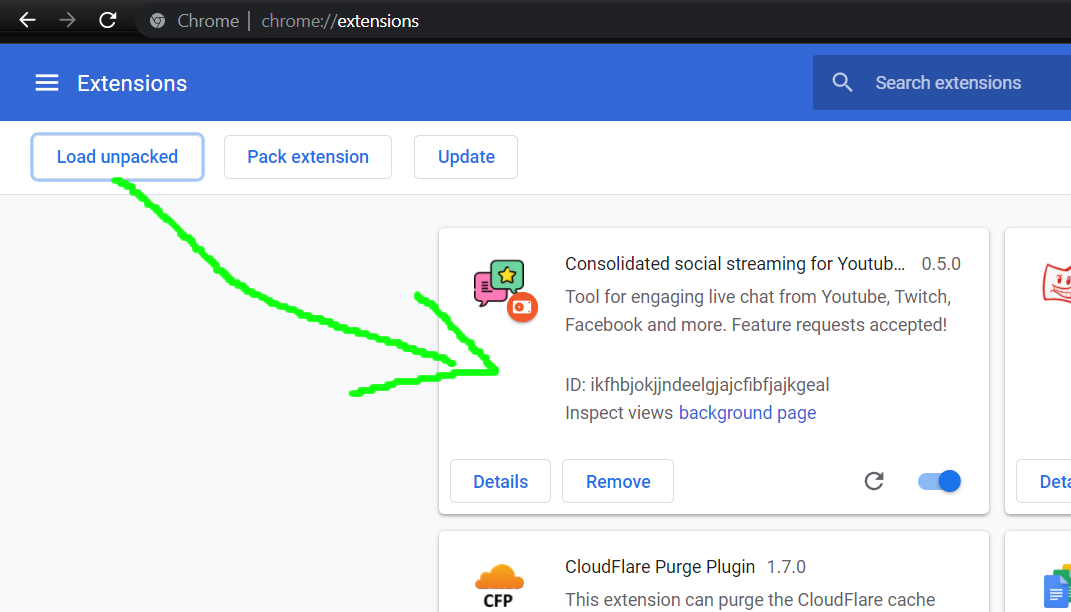
Task: Click the CloudFlare Purge Plugin icon
Action: (499, 585)
